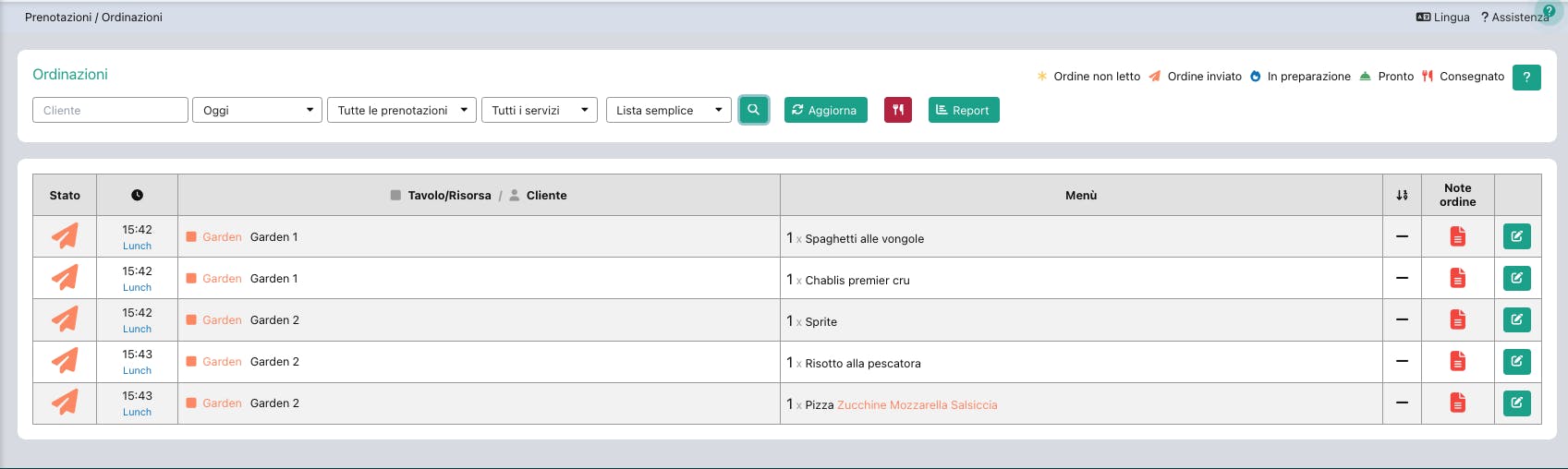Open order note for Spaghetti alle vongole
Screen dimensions: 1568x469
pos(1457,237)
